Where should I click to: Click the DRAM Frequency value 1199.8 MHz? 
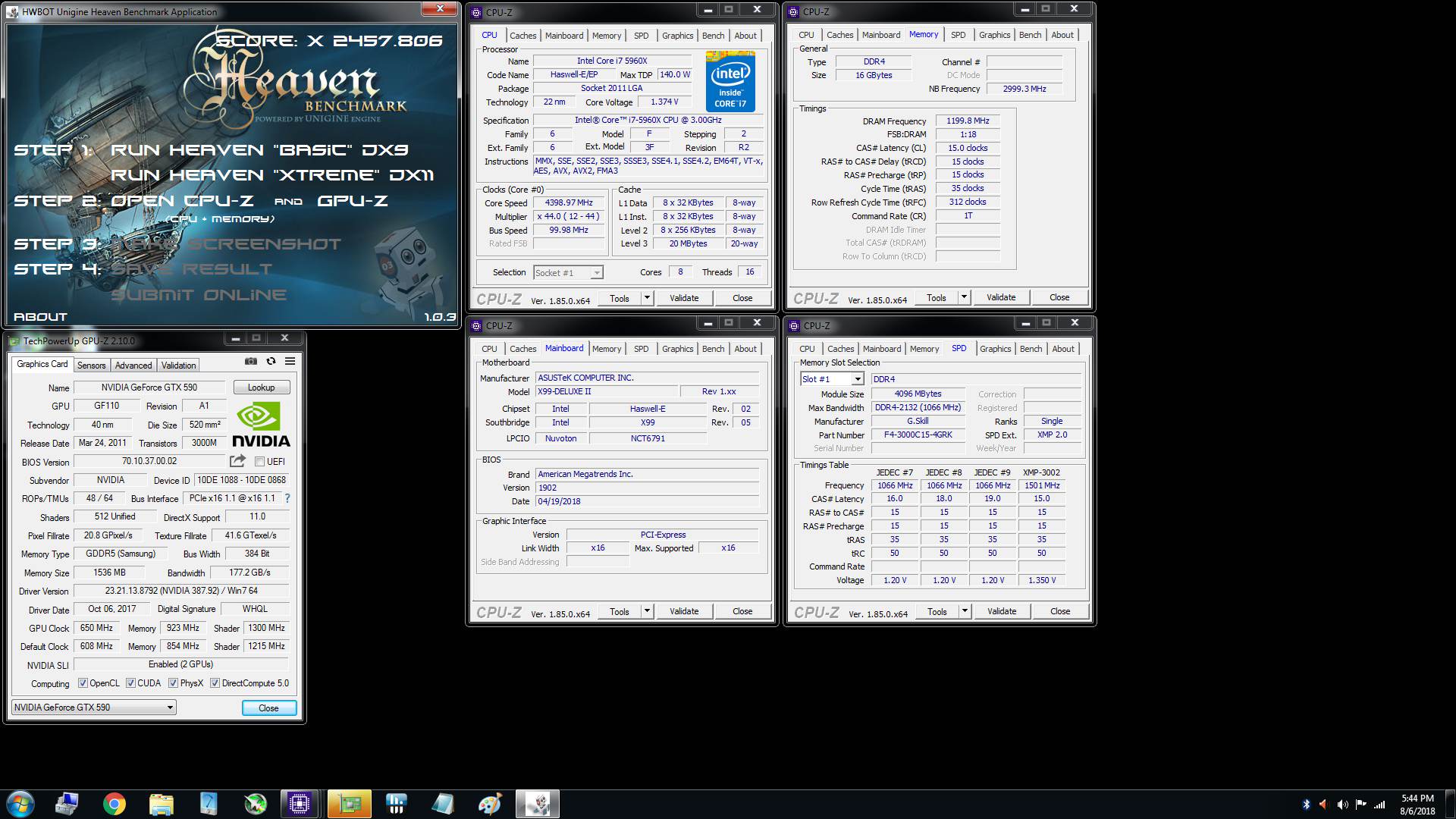coord(968,121)
